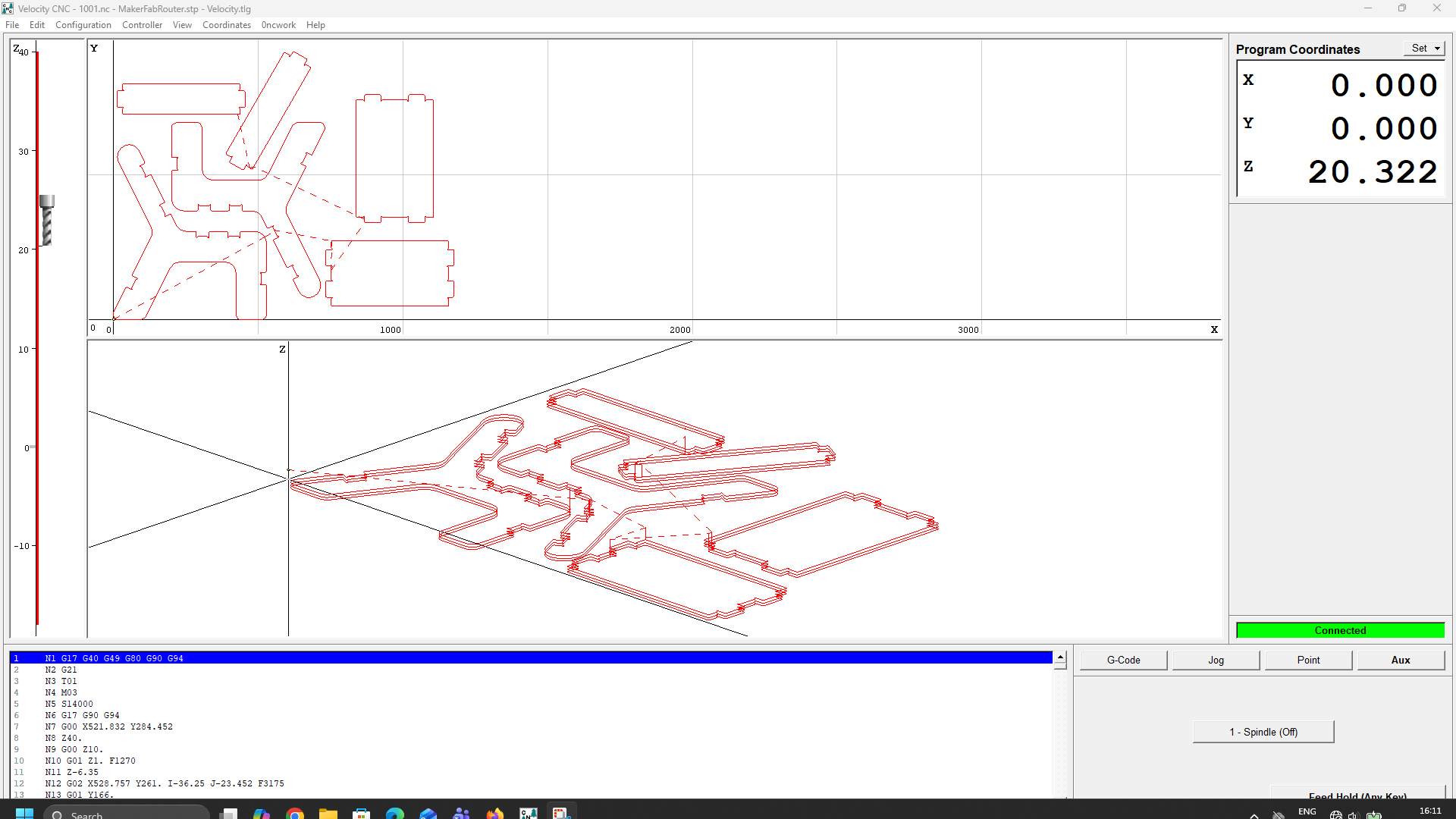The image size is (1456, 819).
Task: Click the red Z height gauge bar
Action: click(36, 379)
